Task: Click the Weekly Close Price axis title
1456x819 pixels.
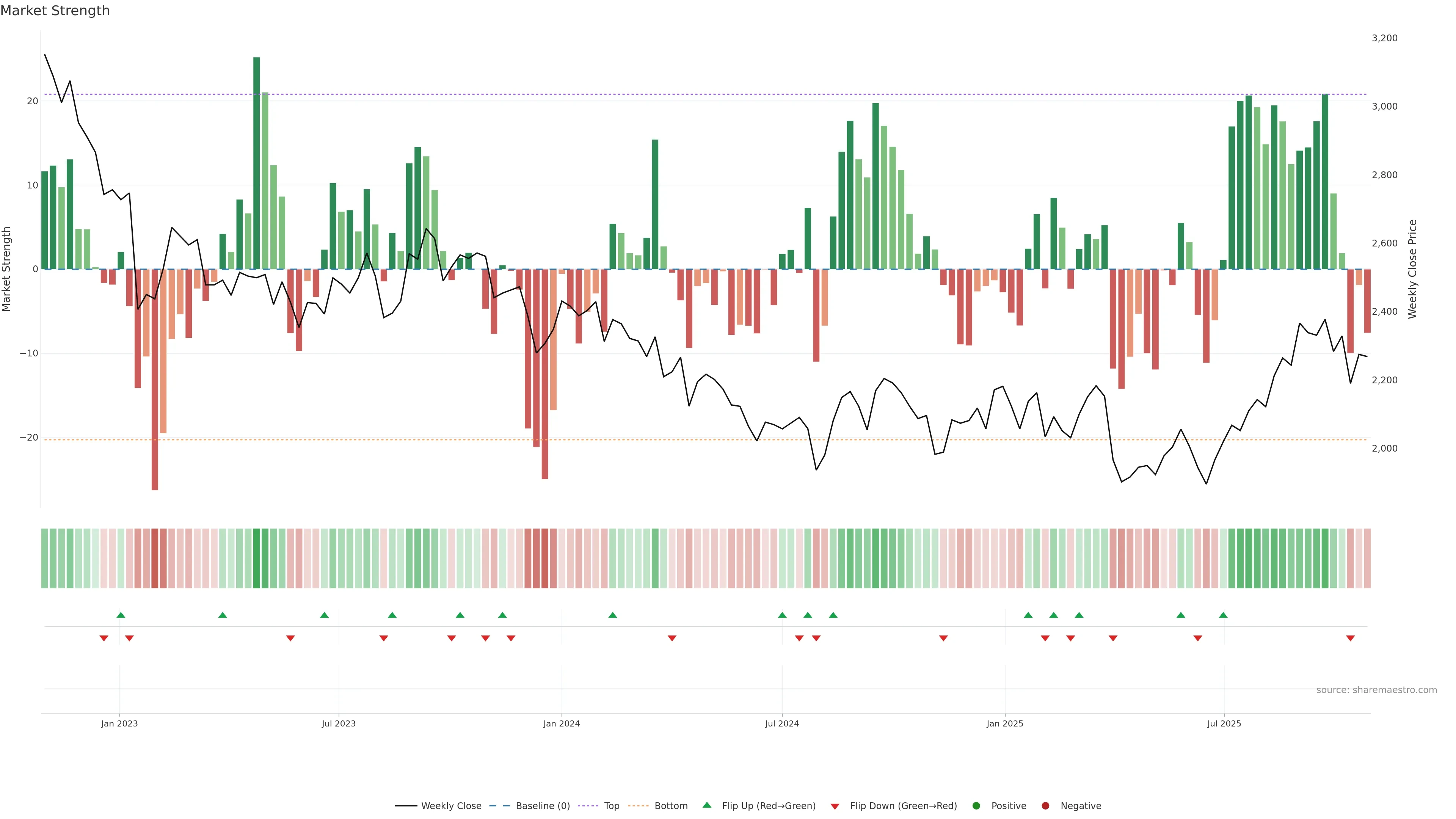Action: tap(1412, 269)
